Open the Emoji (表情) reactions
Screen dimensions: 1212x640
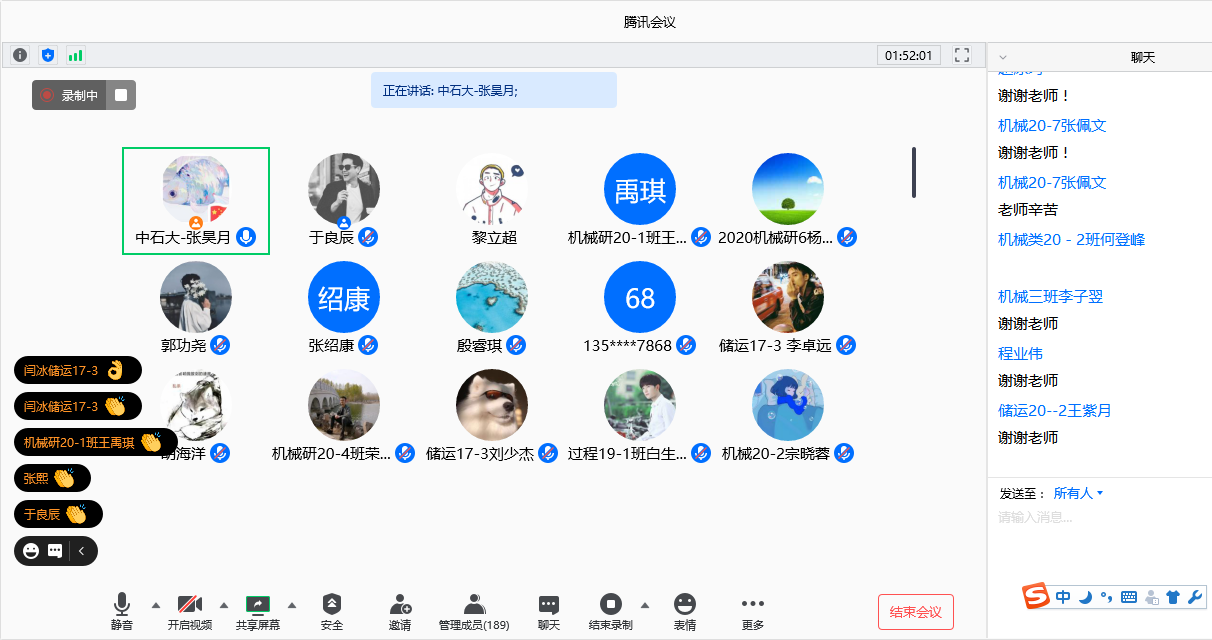pyautogui.click(x=684, y=611)
